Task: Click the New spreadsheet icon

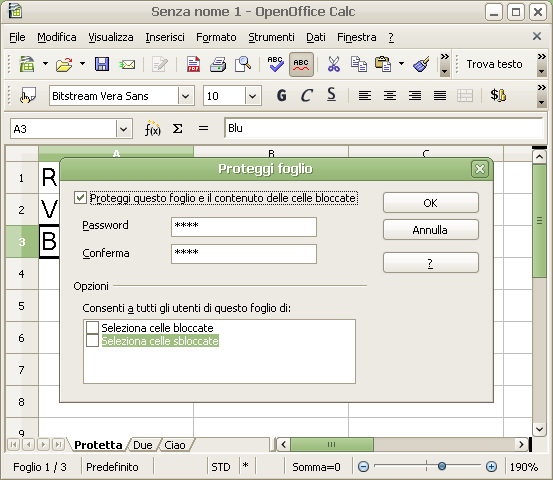Action: pyautogui.click(x=27, y=64)
